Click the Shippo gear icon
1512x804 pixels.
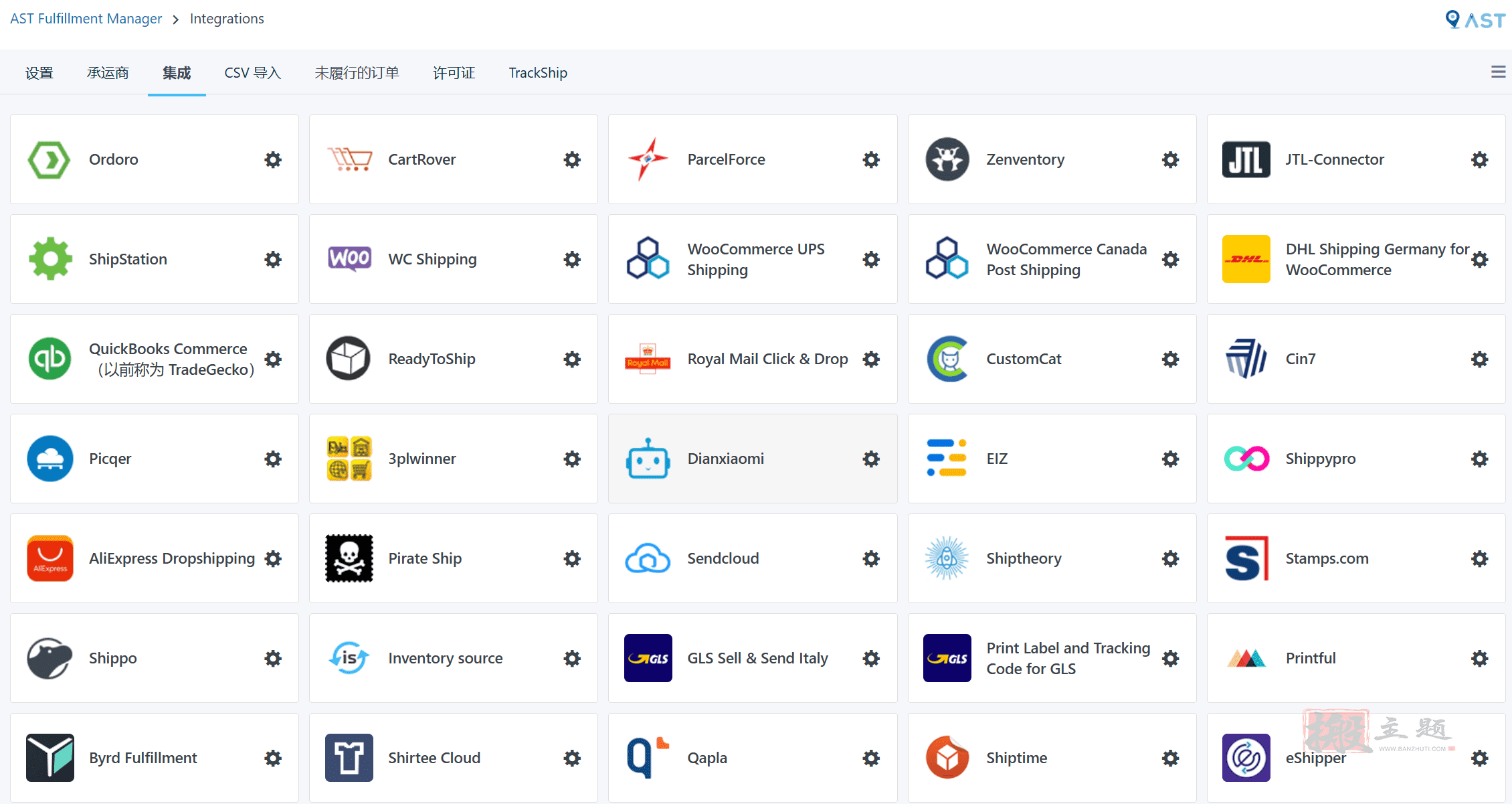[273, 658]
